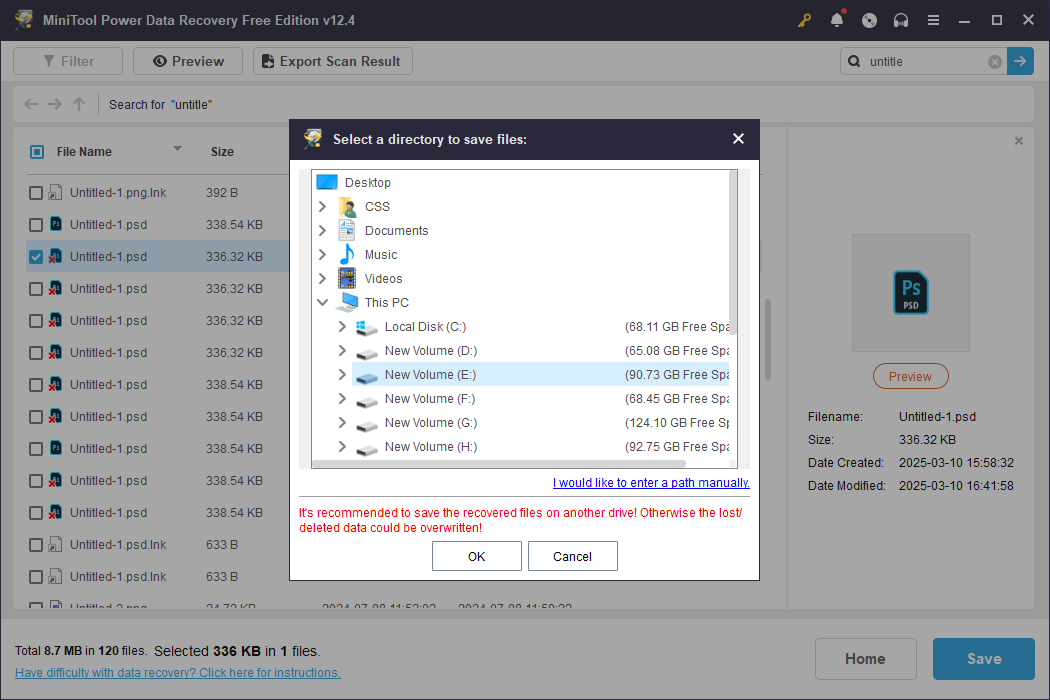1050x700 pixels.
Task: Click the blue Save button
Action: click(984, 659)
